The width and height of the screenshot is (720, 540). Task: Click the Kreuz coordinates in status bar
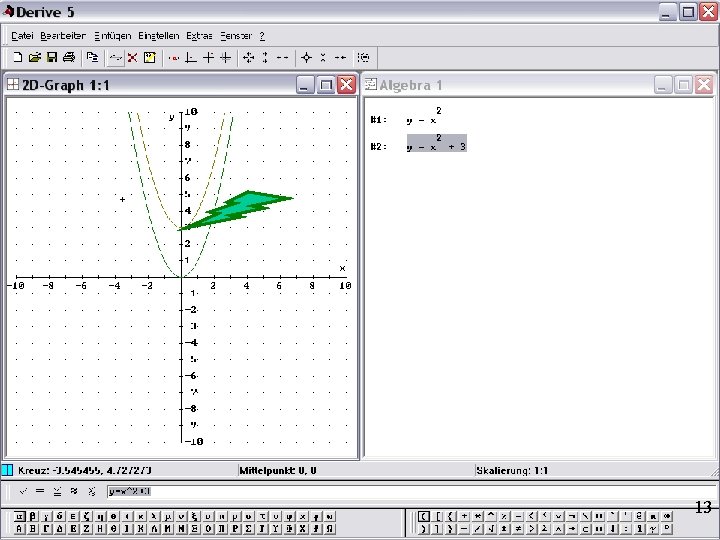click(x=84, y=470)
